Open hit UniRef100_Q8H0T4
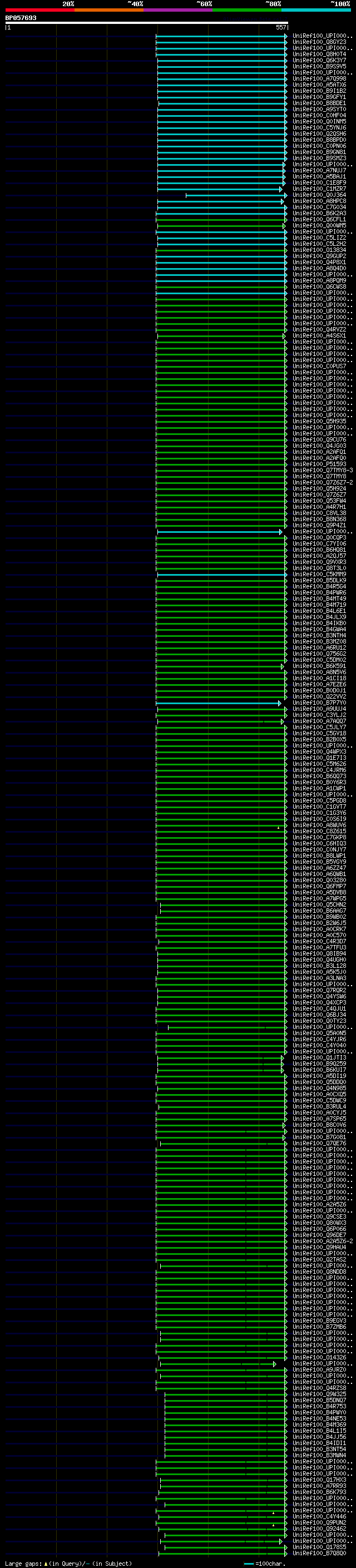 tap(319, 54)
